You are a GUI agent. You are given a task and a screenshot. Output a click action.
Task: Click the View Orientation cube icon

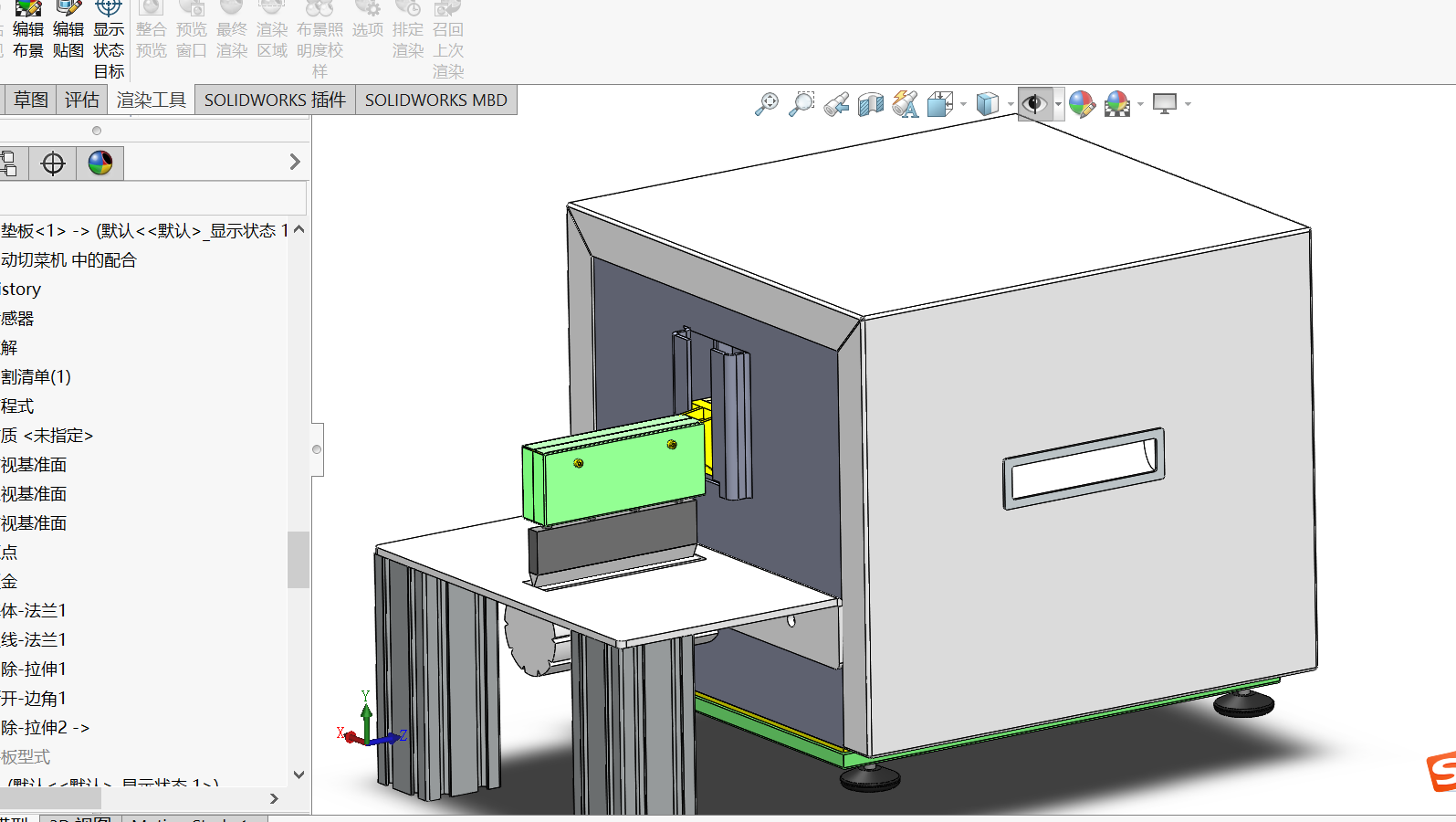(x=940, y=104)
